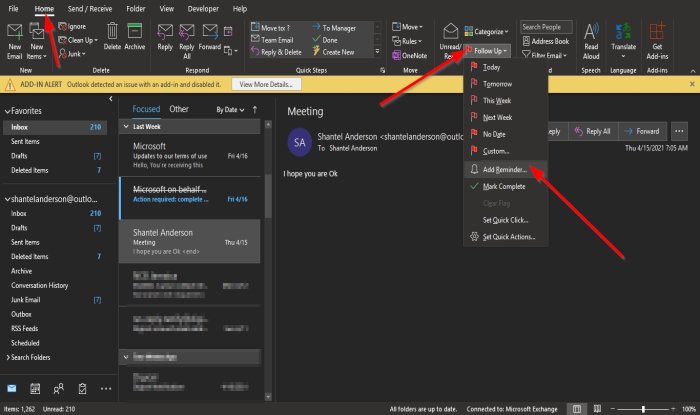Flag the message for Today
This screenshot has height=415, width=700.
tap(506, 67)
